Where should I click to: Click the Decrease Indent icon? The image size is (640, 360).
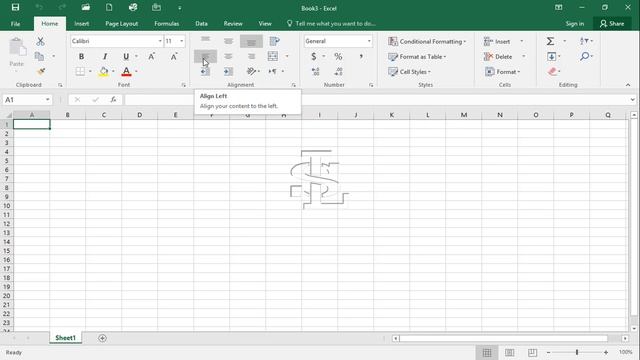point(205,71)
